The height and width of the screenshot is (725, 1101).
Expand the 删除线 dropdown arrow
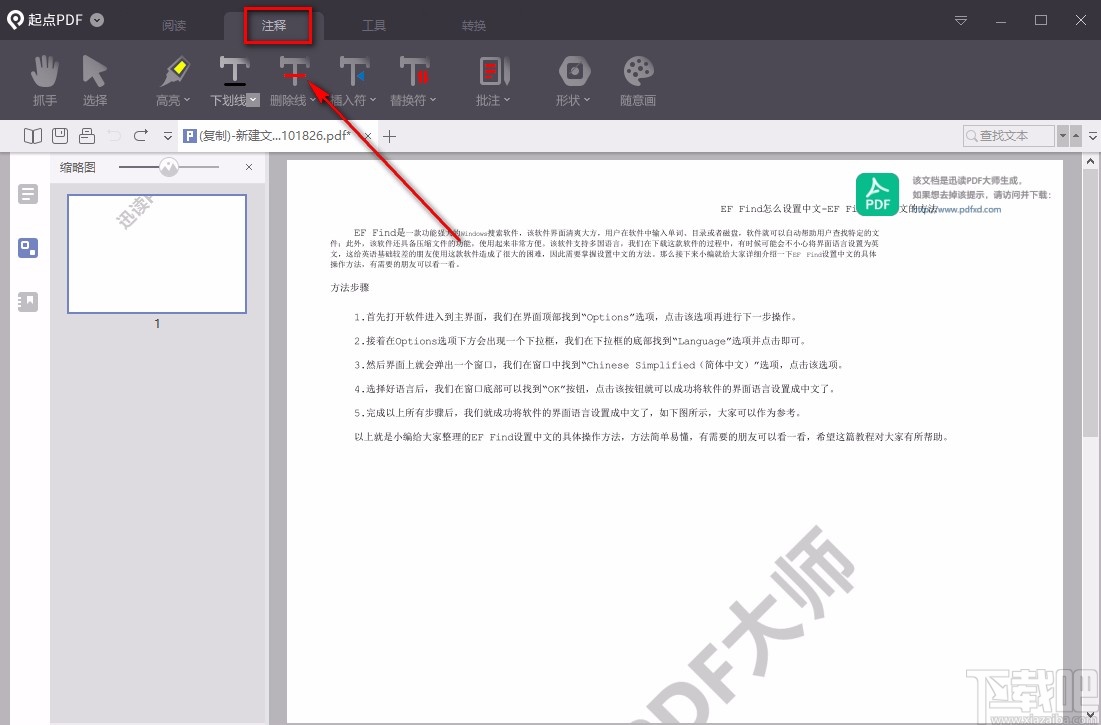point(312,100)
